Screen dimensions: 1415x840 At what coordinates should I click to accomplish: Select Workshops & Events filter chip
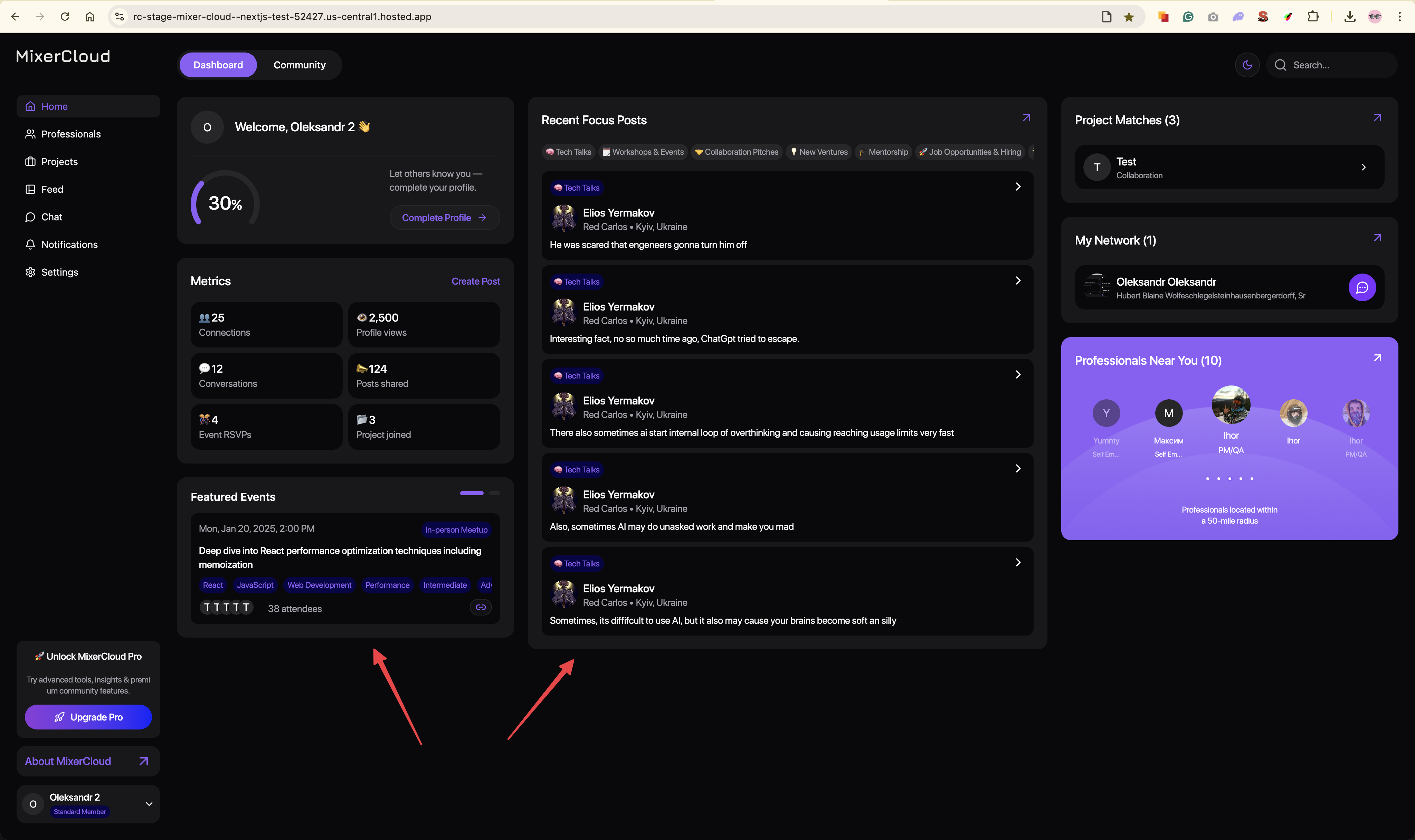(x=643, y=152)
